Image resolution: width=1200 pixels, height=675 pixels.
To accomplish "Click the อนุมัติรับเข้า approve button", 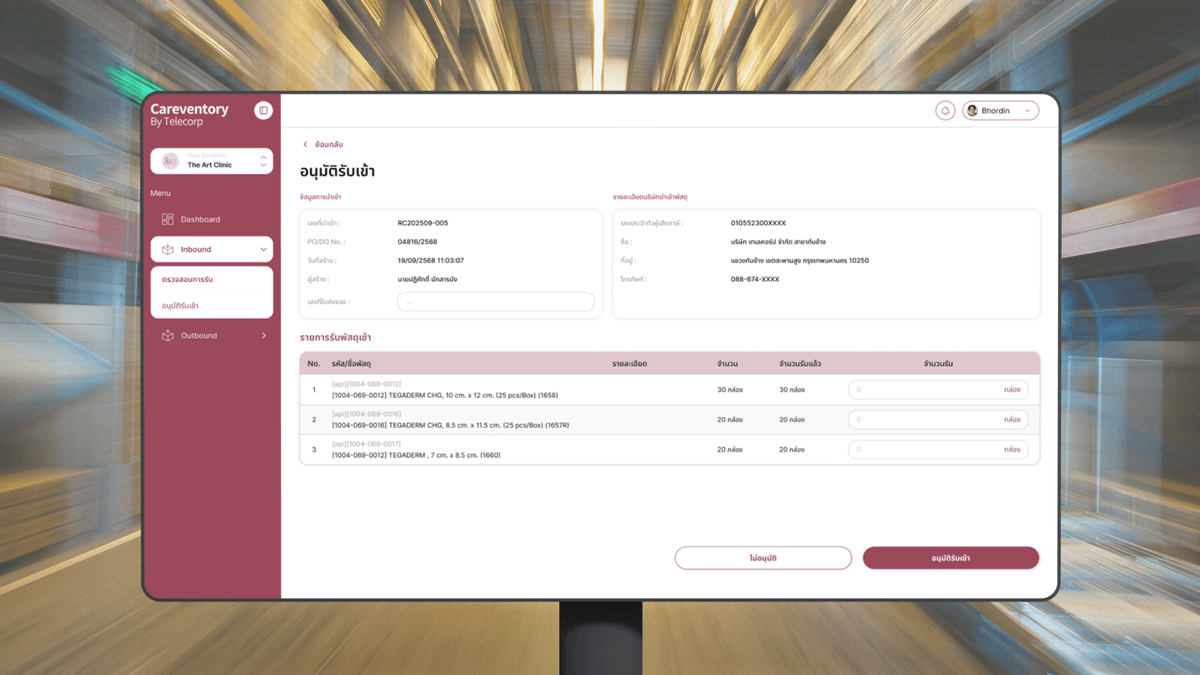I will pos(951,558).
